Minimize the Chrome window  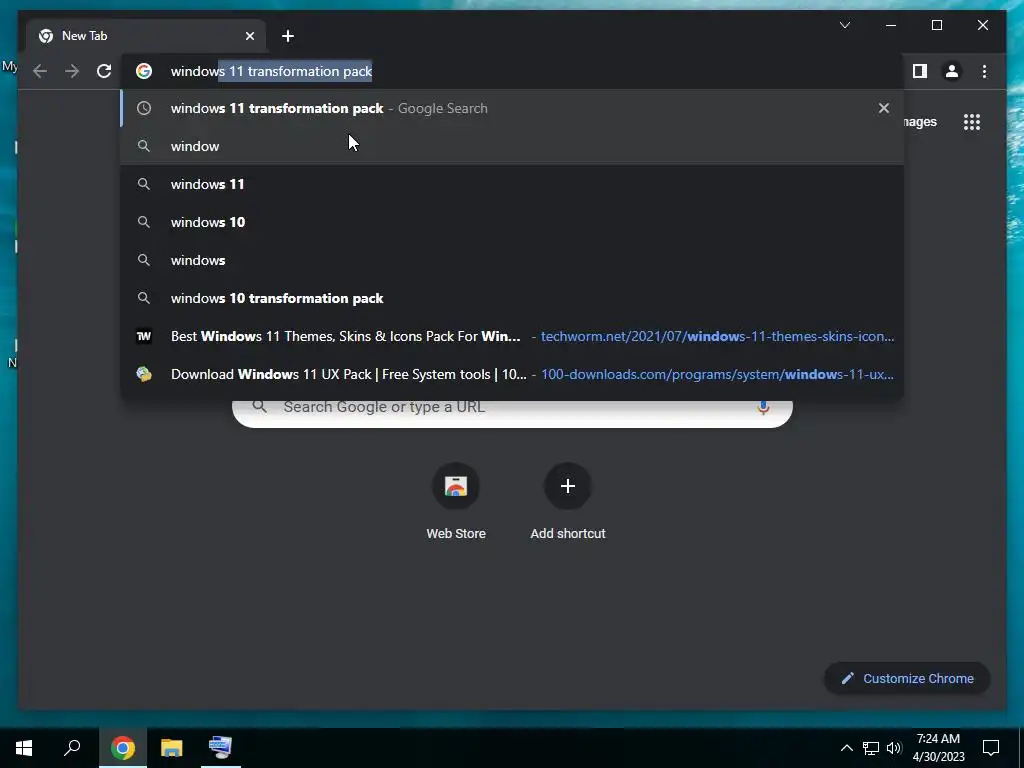891,25
